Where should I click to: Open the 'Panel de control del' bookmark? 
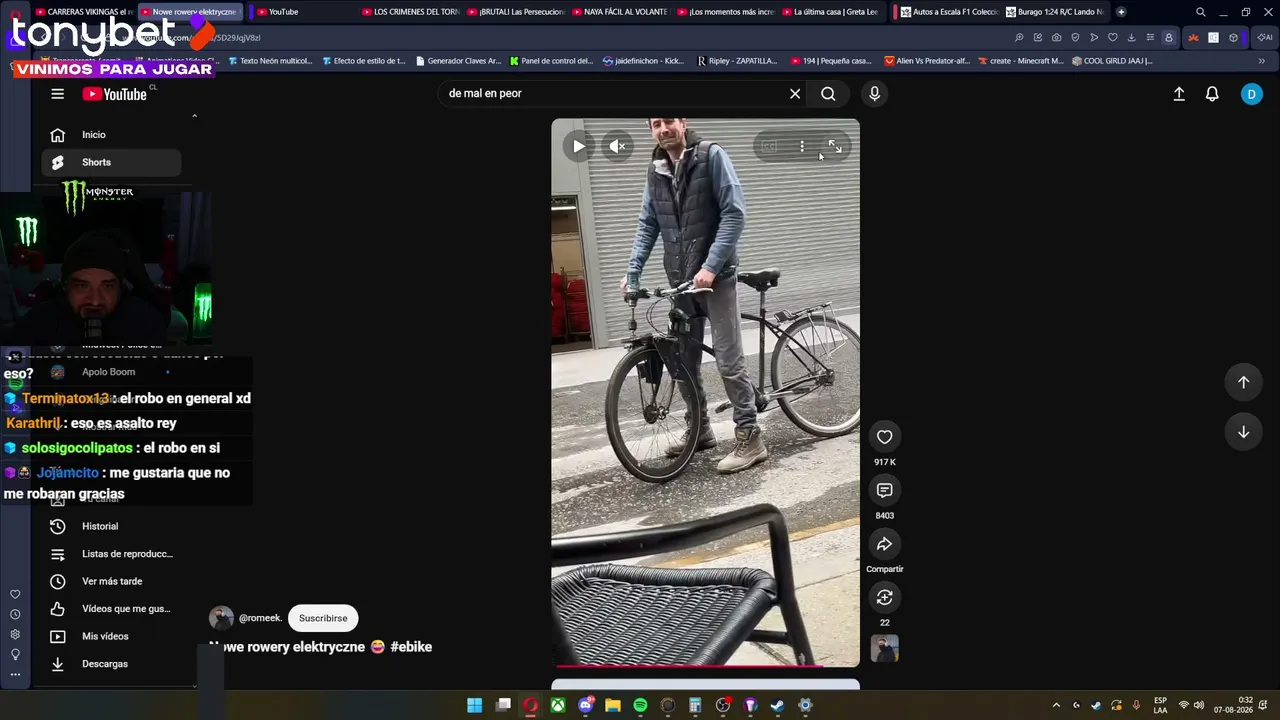pyautogui.click(x=551, y=61)
